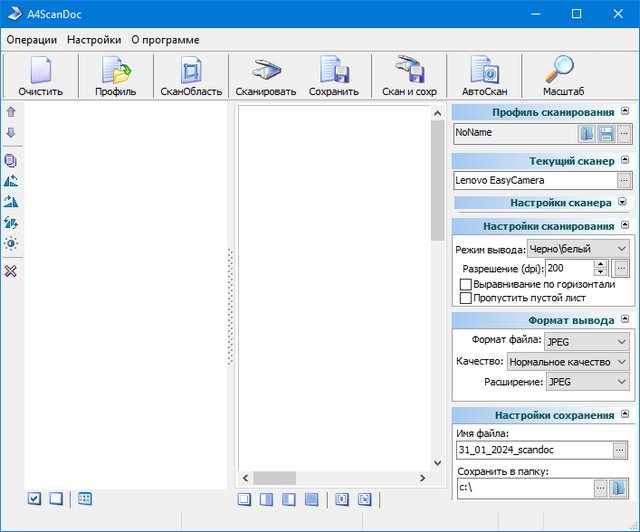Start scanning with Сканировать icon

[x=266, y=76]
